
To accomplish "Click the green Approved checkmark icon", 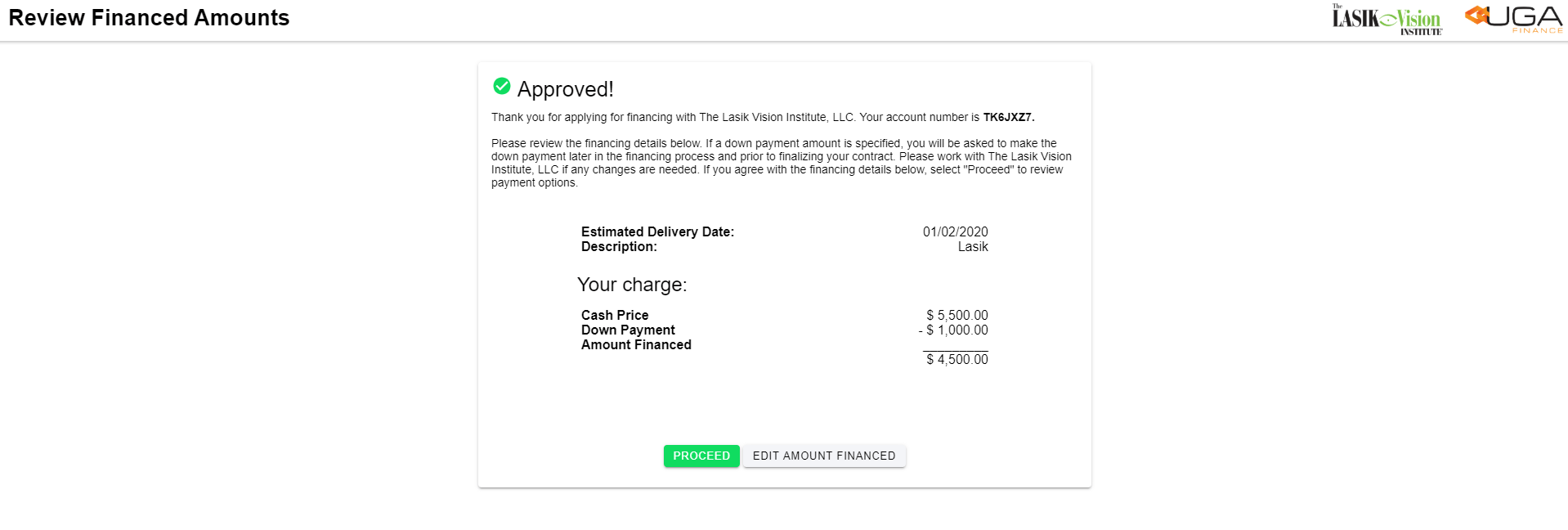I will point(502,86).
